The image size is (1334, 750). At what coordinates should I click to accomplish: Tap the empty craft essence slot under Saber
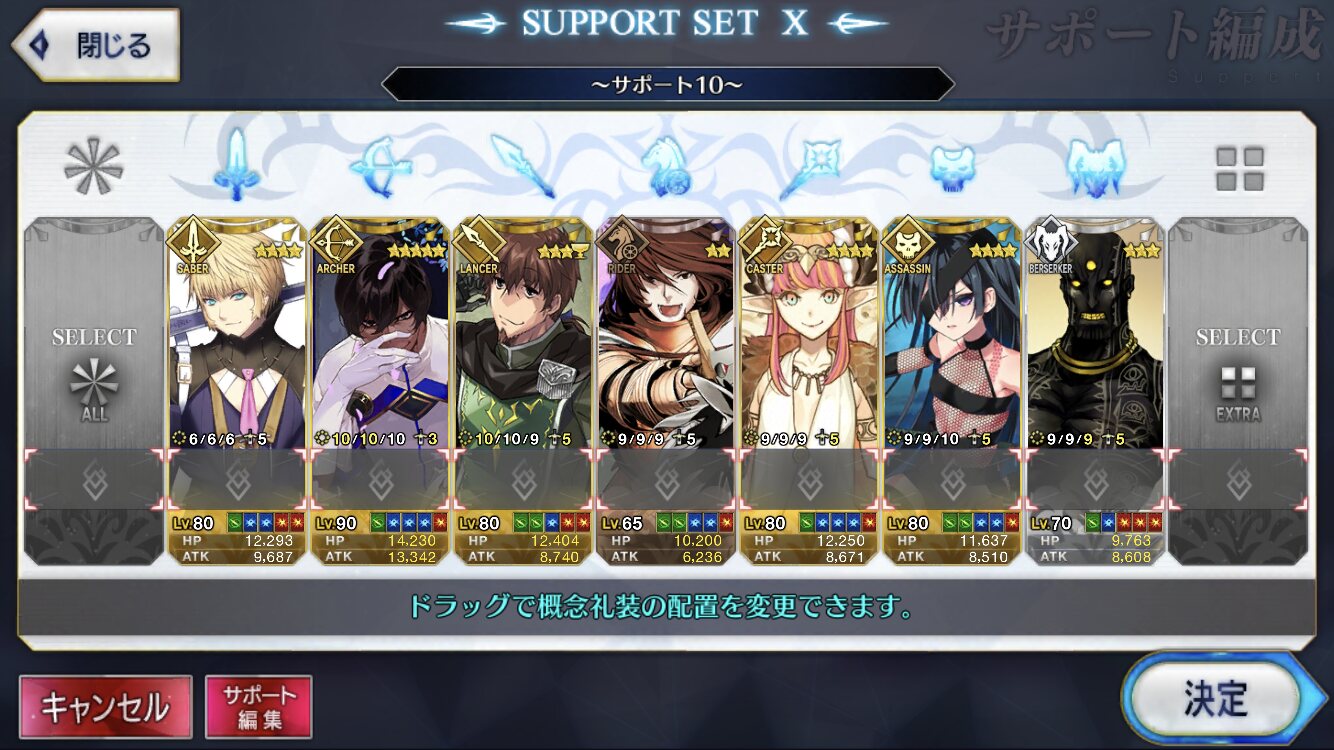237,482
